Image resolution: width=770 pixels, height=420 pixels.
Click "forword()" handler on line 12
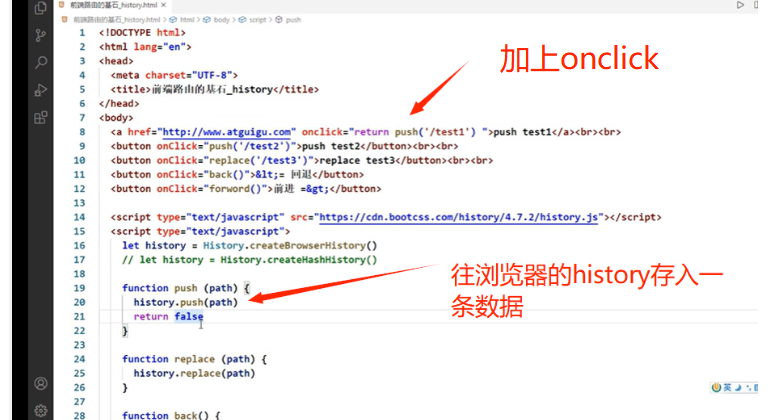(x=235, y=189)
